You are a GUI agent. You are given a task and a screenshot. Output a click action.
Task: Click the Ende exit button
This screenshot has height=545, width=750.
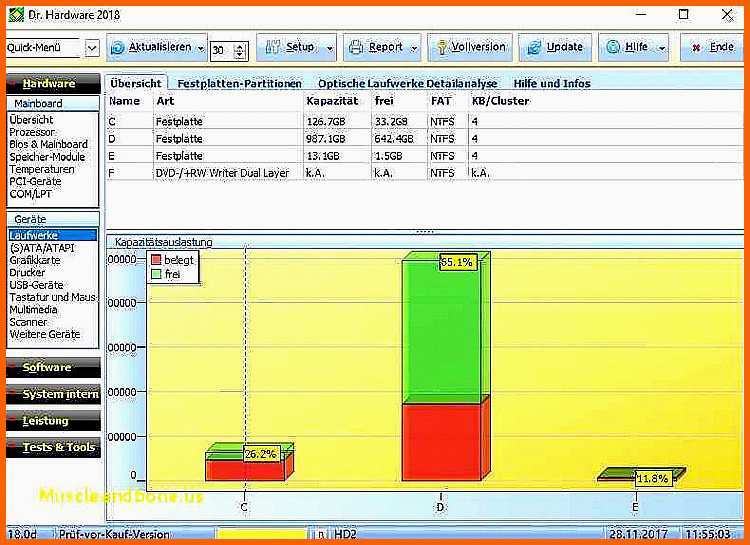tap(711, 47)
